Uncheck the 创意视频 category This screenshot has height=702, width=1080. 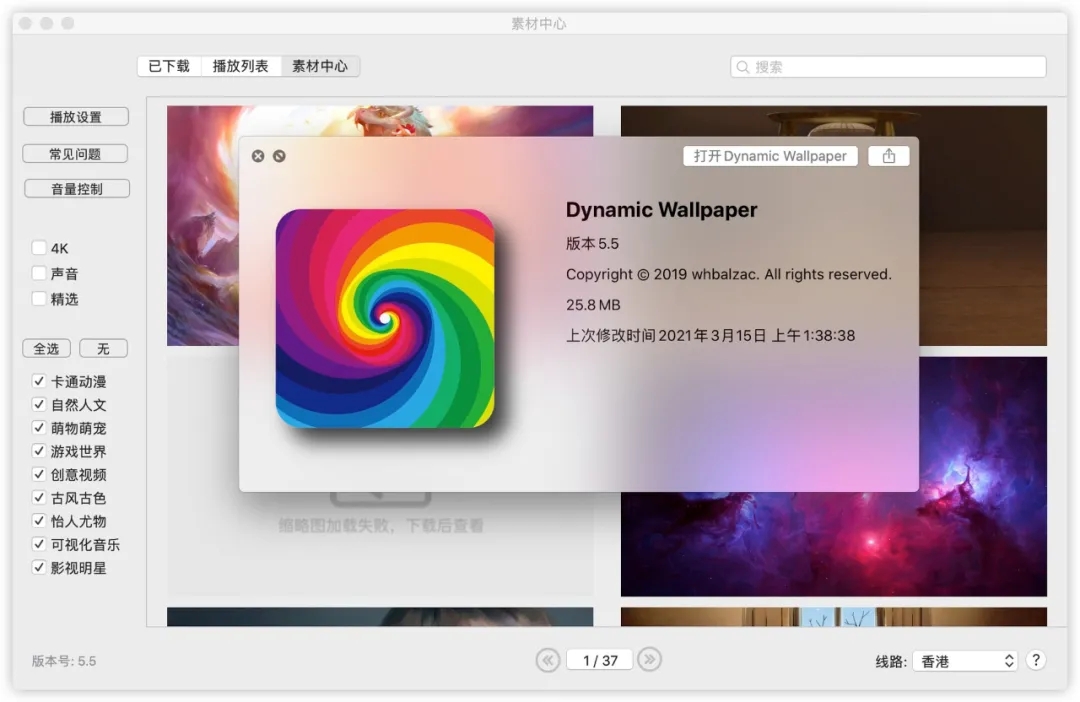tap(39, 475)
